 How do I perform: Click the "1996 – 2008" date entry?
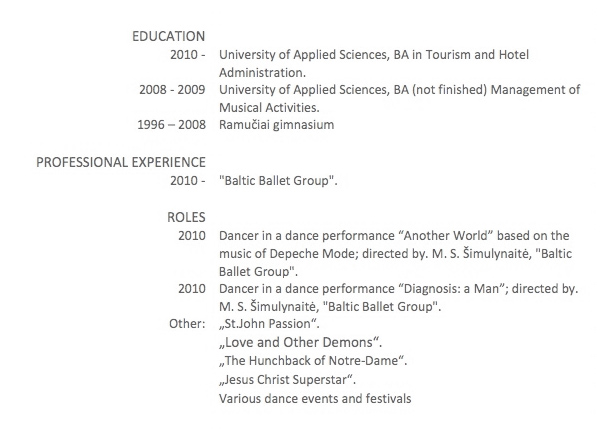coord(172,125)
